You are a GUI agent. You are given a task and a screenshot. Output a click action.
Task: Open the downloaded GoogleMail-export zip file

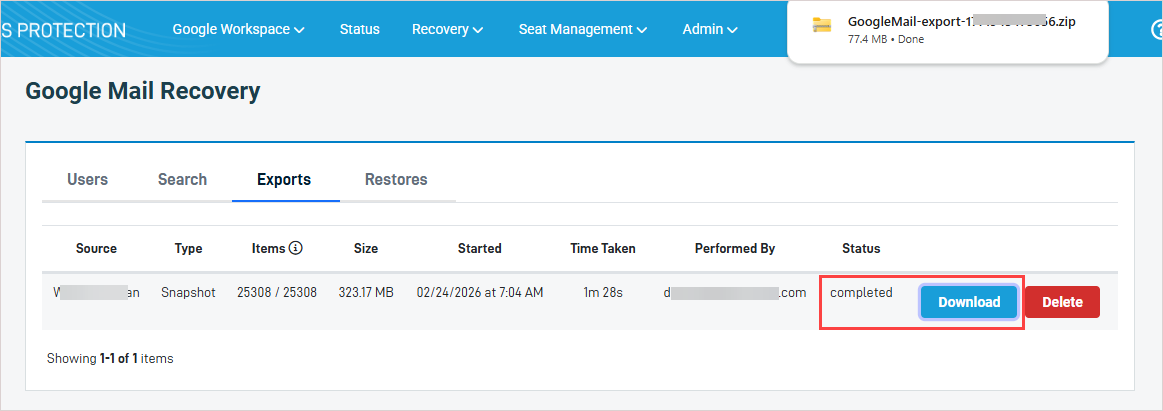(961, 22)
